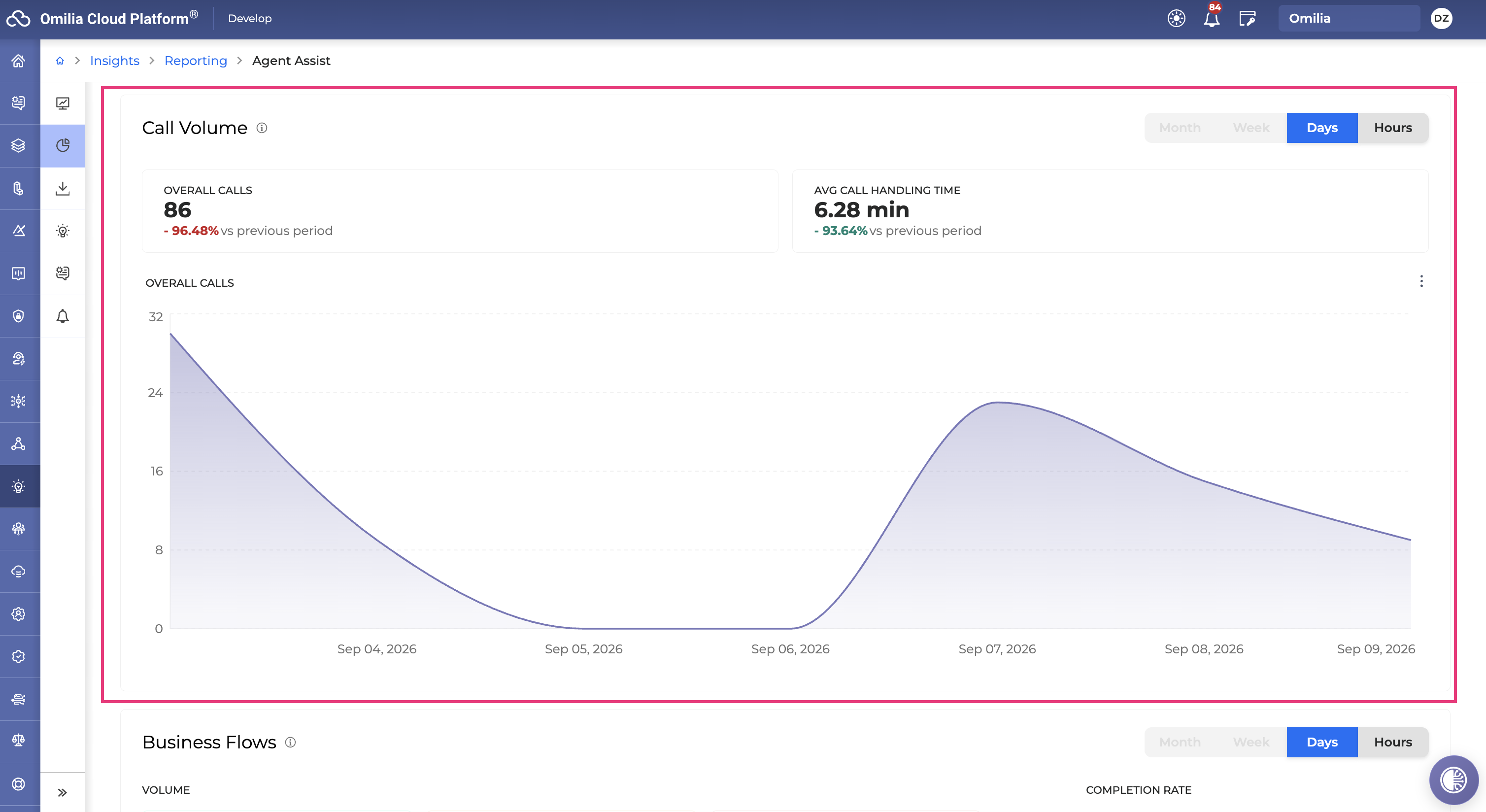Open the Omilia organization selector
1486x812 pixels.
click(x=1349, y=18)
